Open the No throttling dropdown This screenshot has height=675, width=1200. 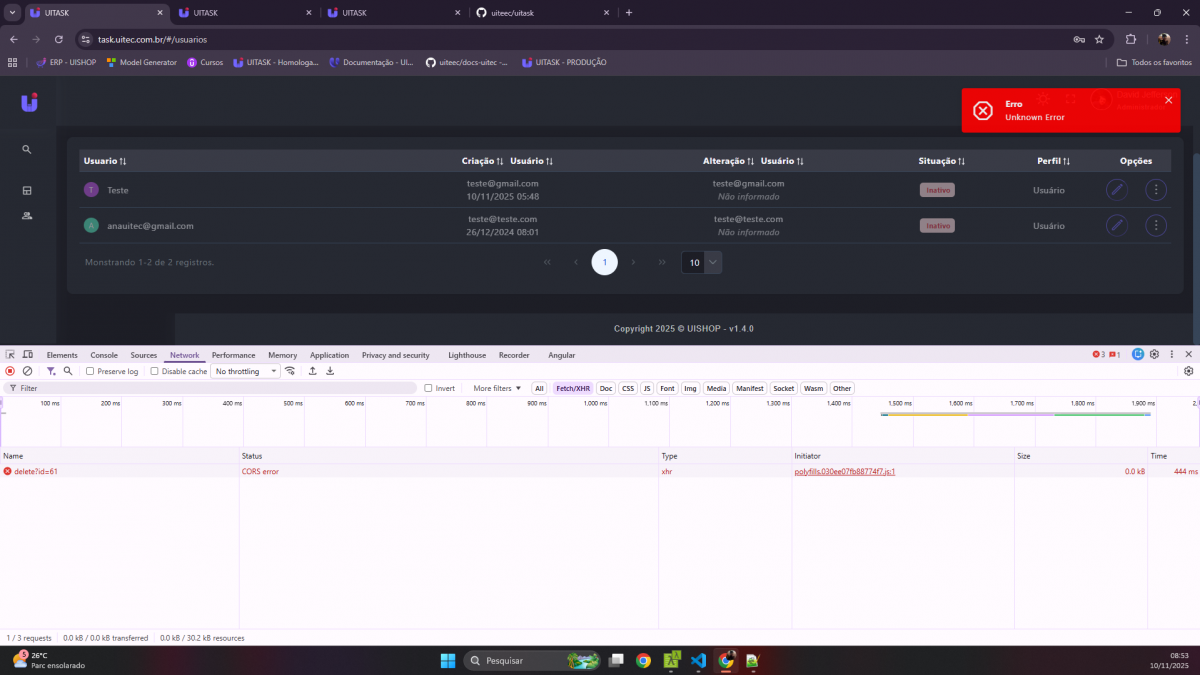(x=246, y=371)
